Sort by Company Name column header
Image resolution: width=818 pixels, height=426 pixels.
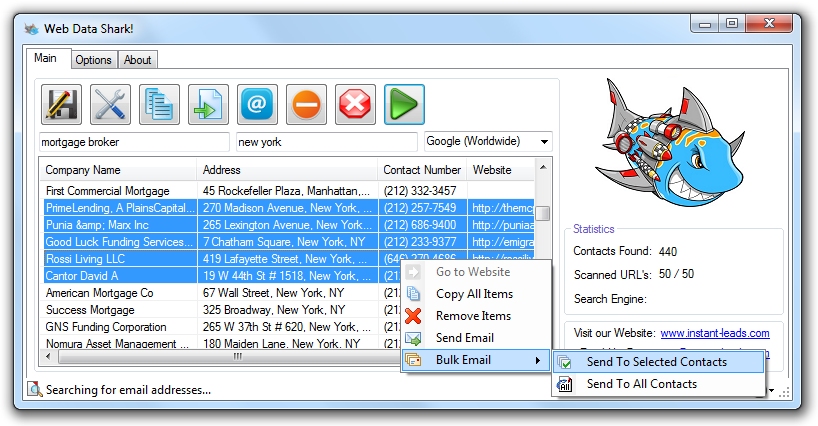[x=118, y=170]
